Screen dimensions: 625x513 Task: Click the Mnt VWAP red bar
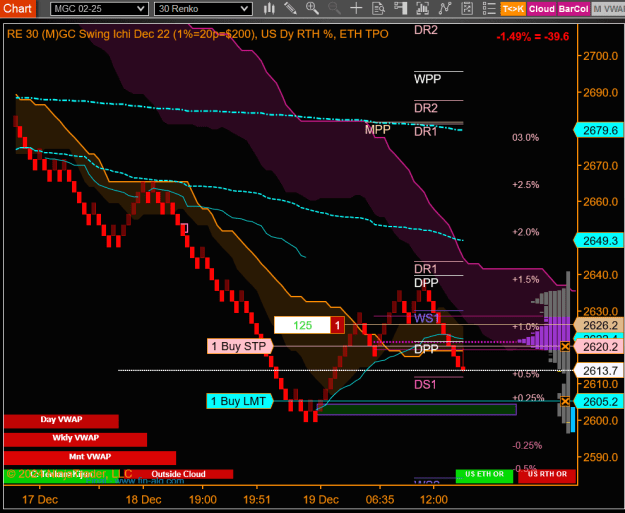[90, 458]
